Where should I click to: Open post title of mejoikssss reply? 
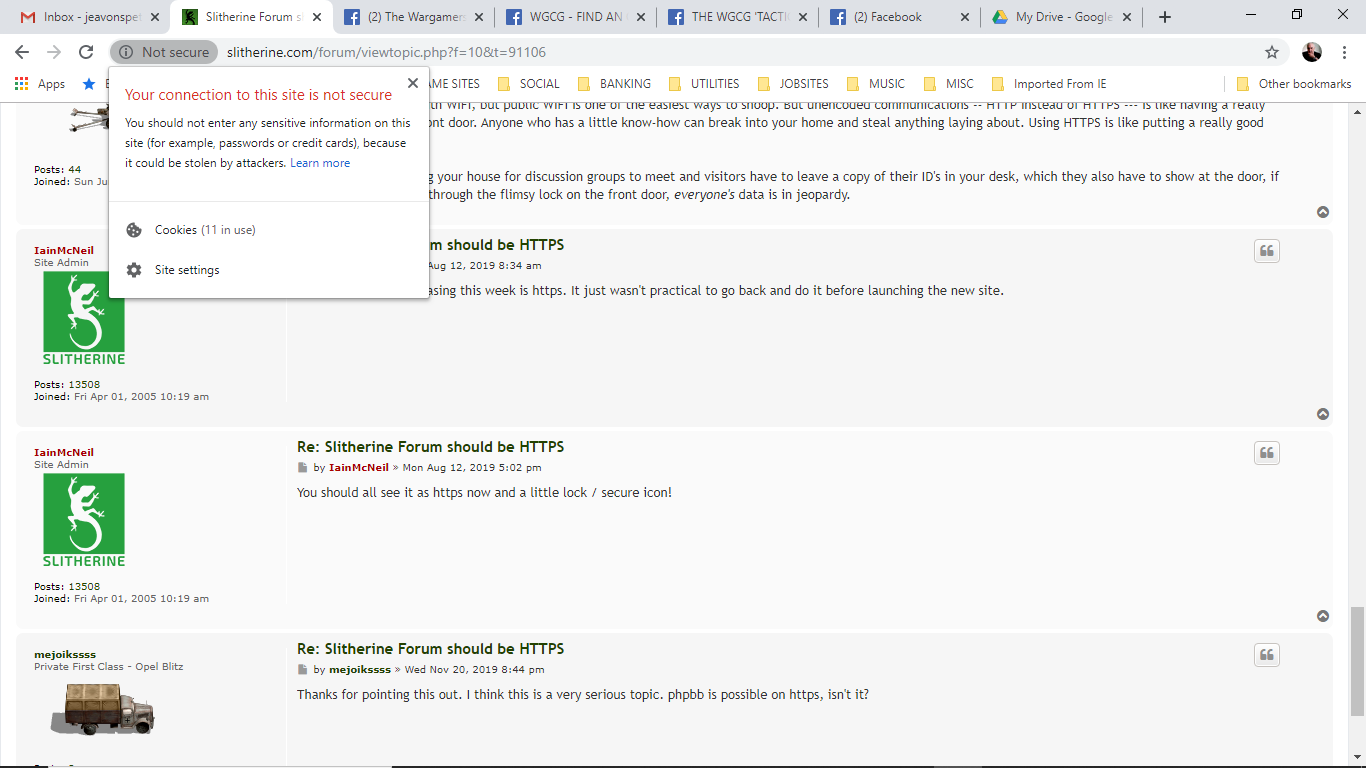pyautogui.click(x=431, y=649)
